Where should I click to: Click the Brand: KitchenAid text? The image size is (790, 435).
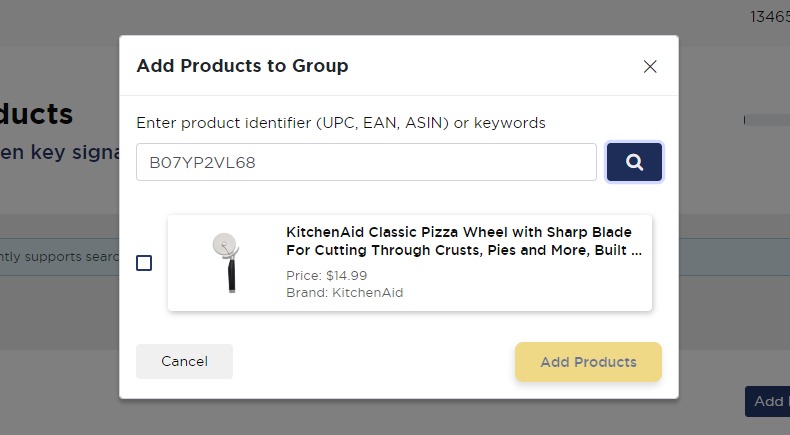pyautogui.click(x=344, y=293)
